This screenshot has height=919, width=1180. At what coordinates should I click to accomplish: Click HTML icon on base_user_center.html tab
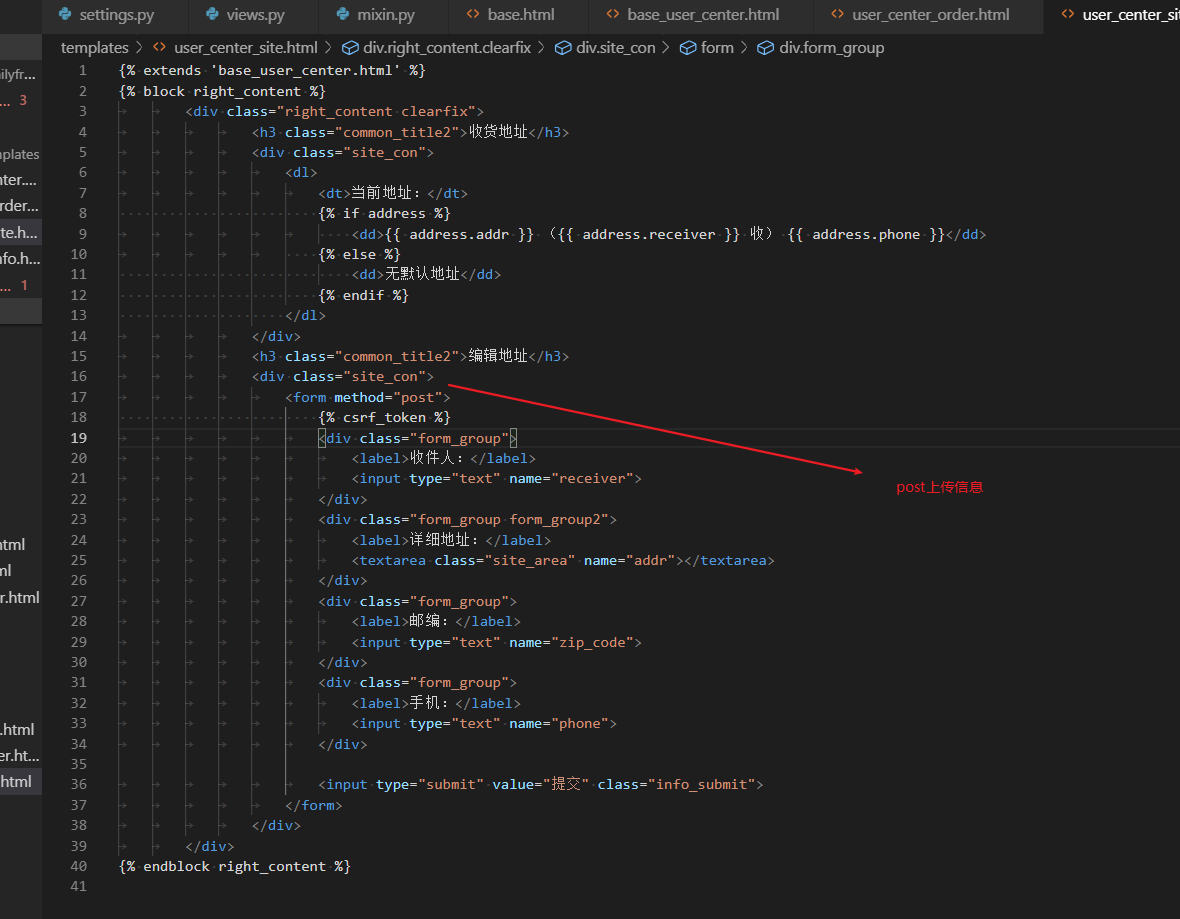[613, 14]
